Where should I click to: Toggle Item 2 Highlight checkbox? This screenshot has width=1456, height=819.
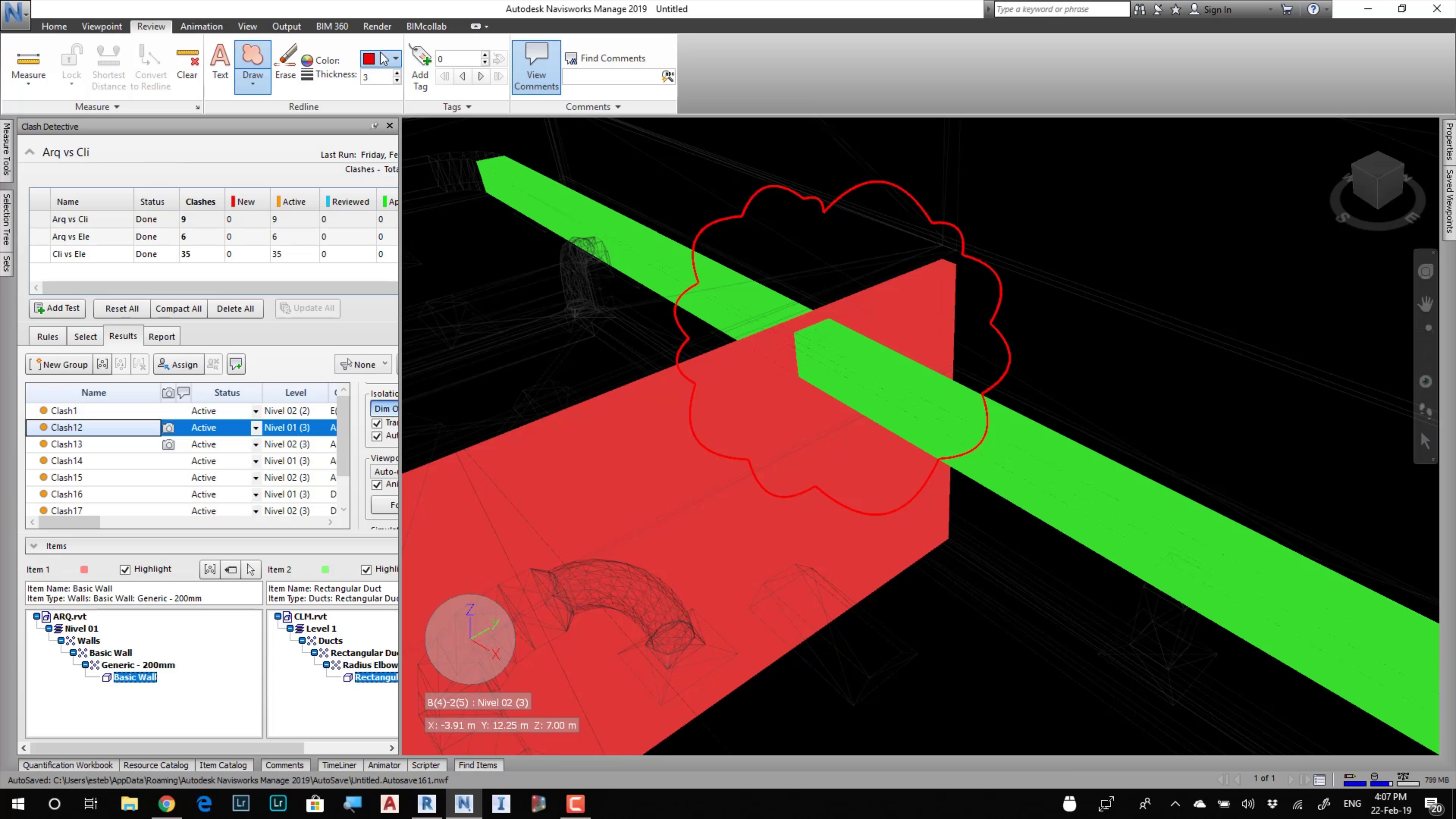(x=366, y=569)
